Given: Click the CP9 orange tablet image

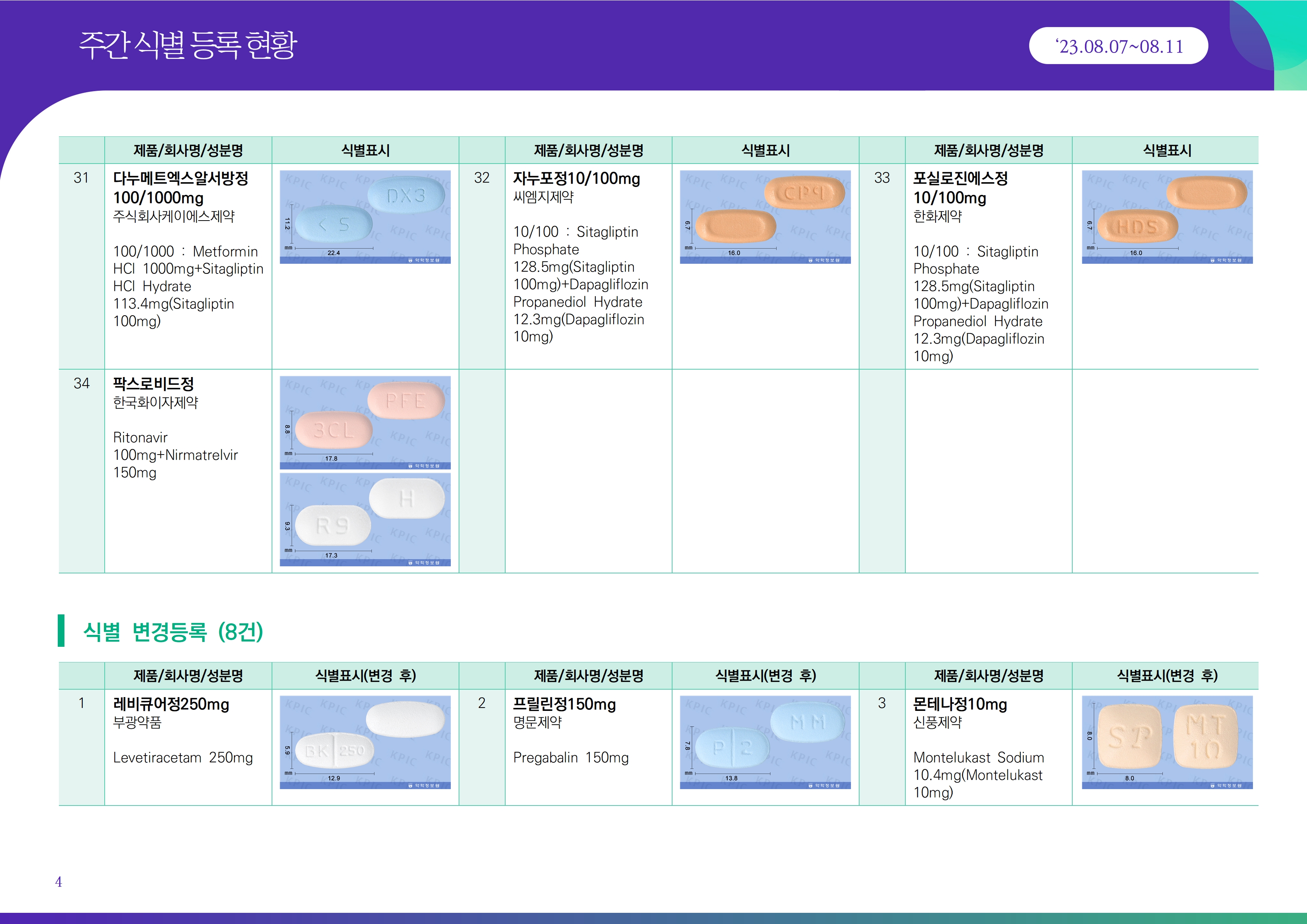Looking at the screenshot, I should (765, 217).
